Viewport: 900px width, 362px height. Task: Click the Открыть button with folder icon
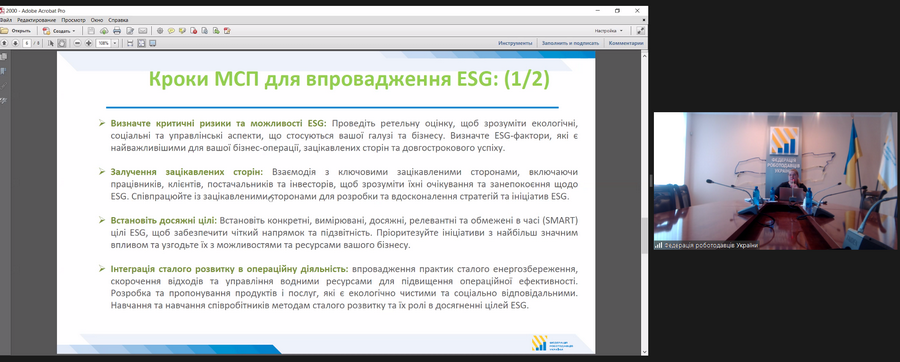pos(15,31)
